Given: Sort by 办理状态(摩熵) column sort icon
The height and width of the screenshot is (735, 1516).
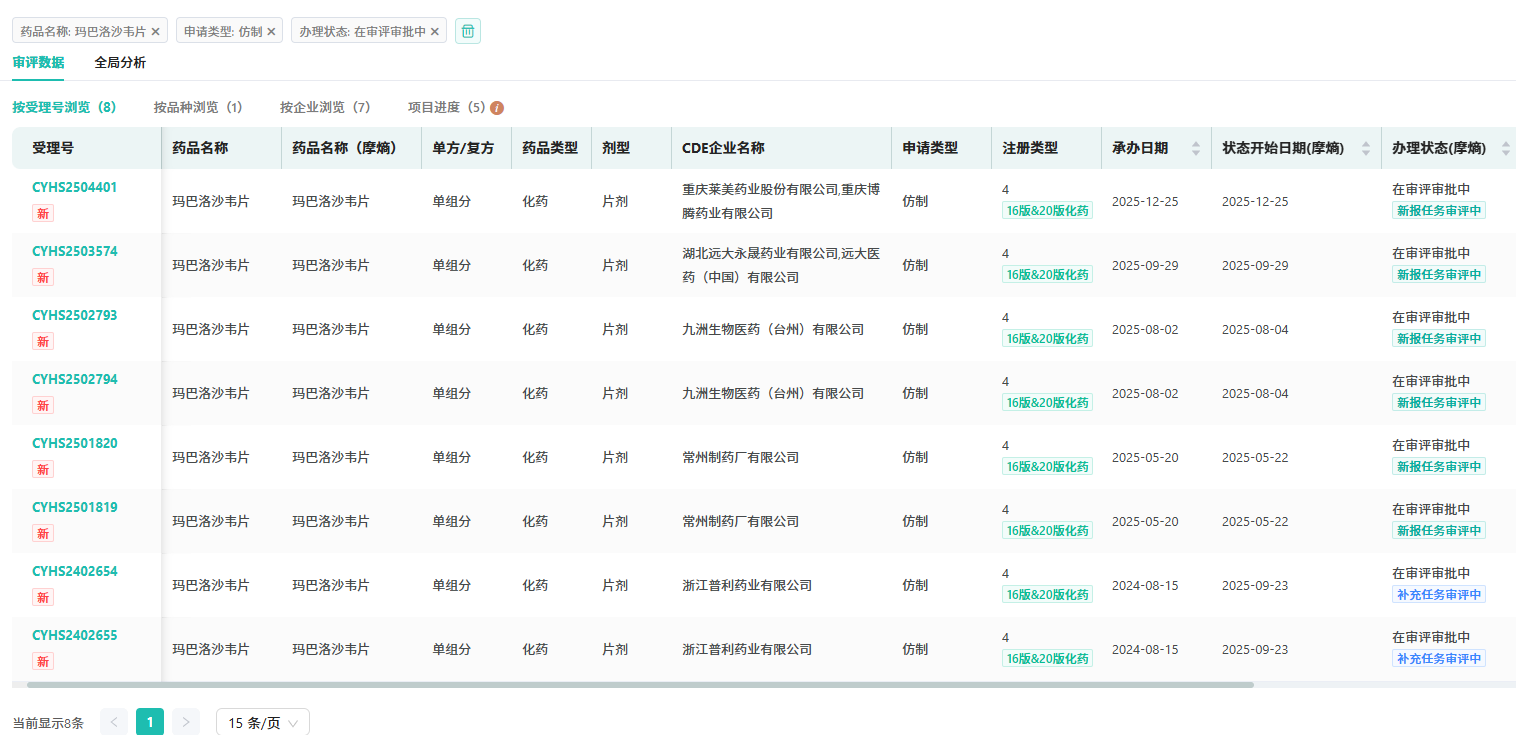Looking at the screenshot, I should click(x=1505, y=148).
